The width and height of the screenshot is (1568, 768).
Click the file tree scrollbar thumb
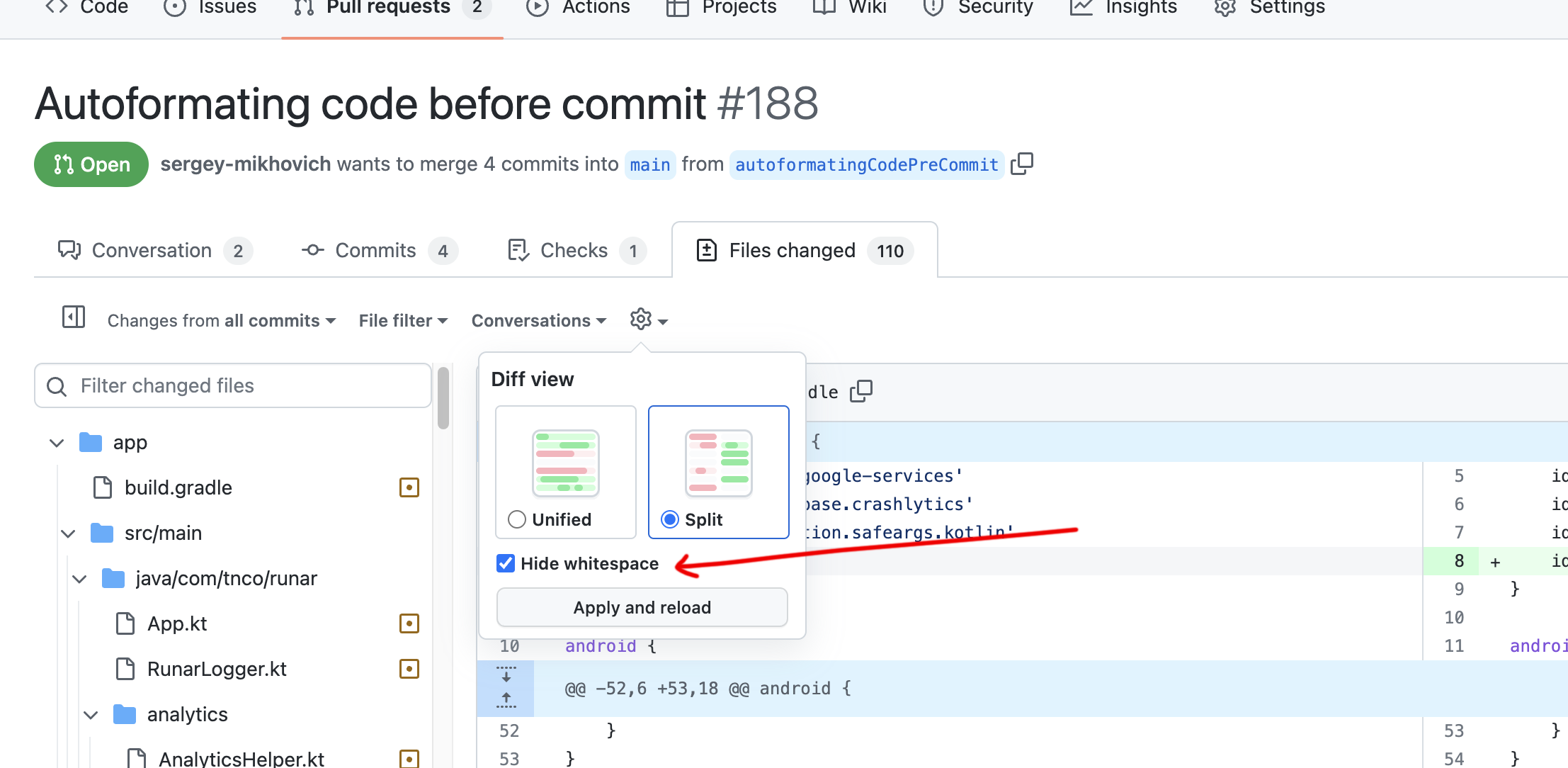[443, 398]
